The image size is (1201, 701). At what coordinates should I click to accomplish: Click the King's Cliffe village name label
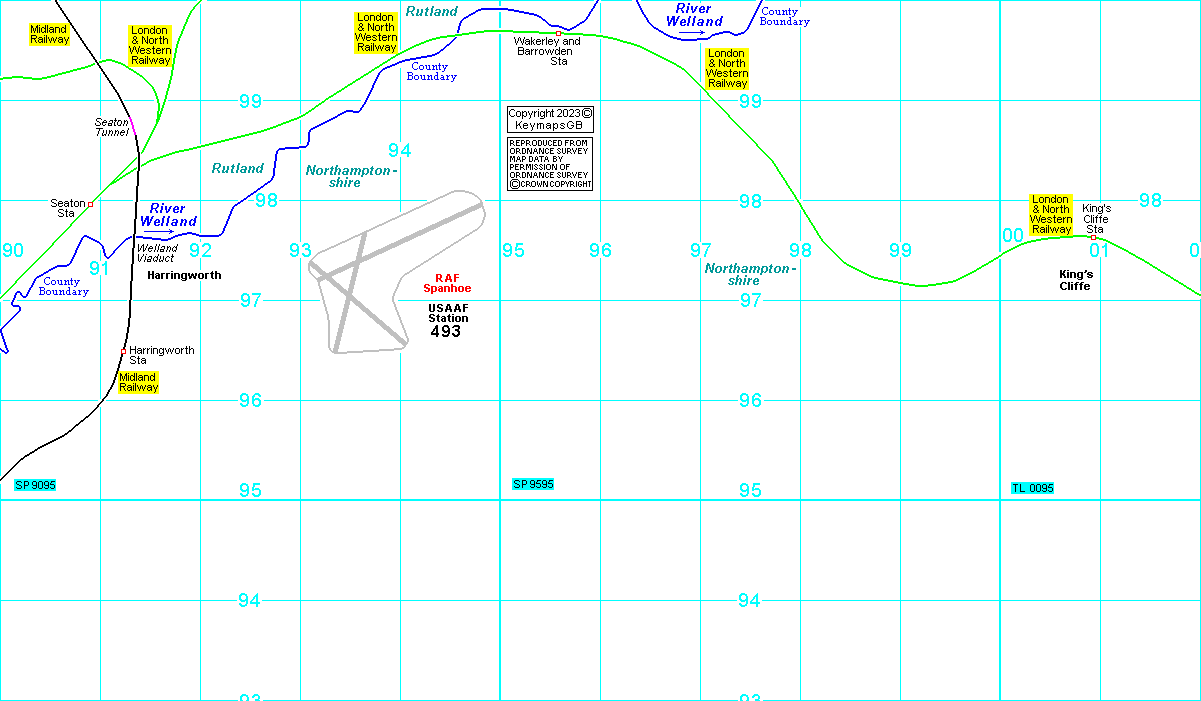1075,280
